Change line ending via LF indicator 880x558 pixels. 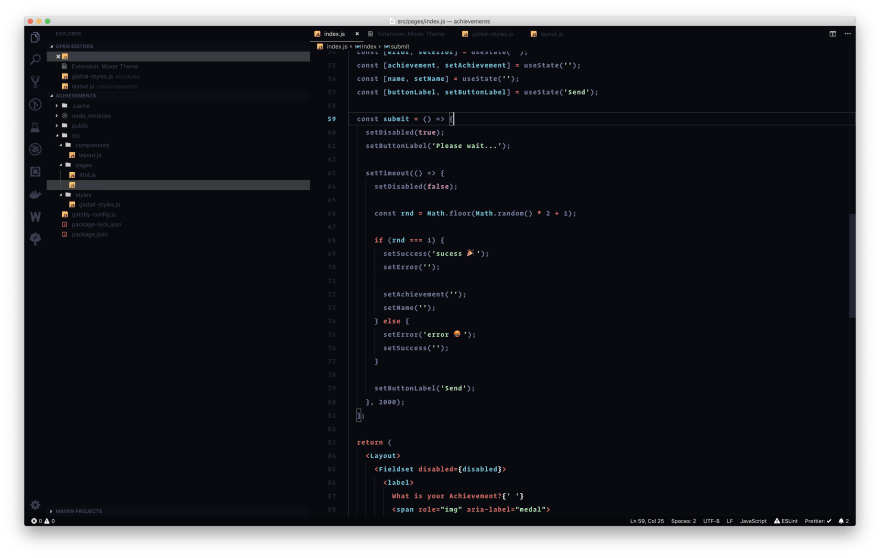point(730,521)
